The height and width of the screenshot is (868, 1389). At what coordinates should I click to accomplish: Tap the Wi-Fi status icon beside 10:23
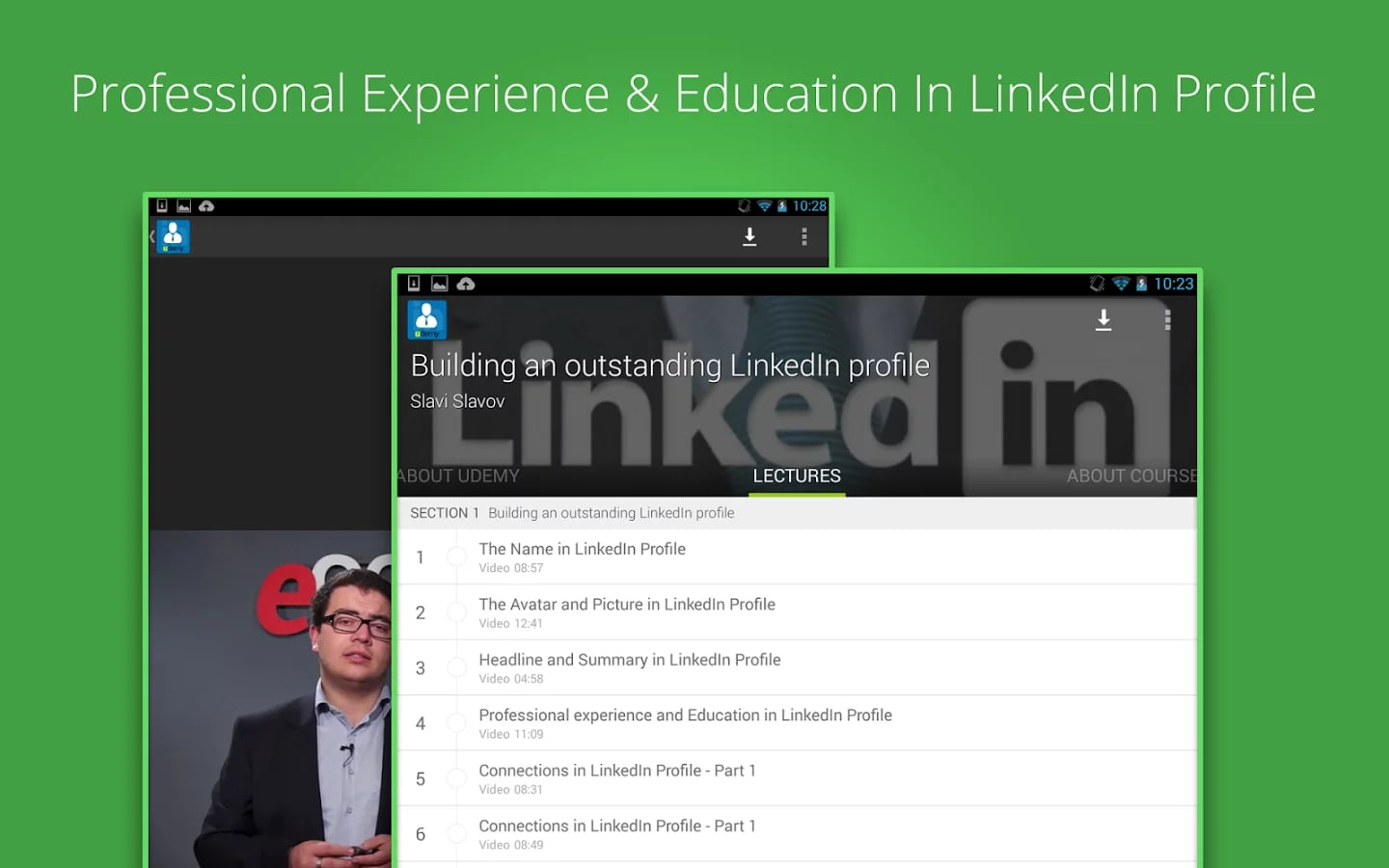(1121, 284)
